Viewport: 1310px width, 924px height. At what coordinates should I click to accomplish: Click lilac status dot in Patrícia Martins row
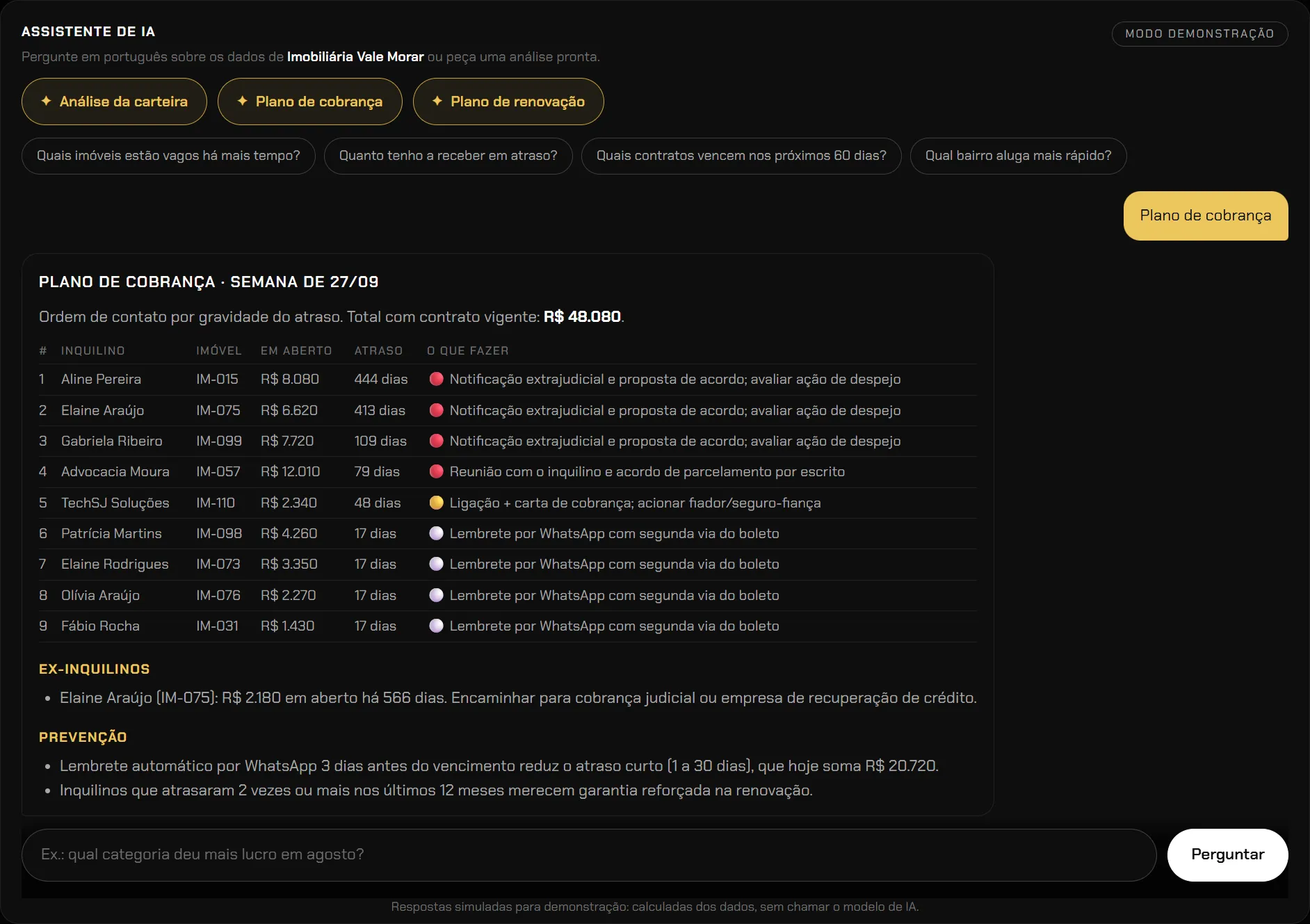[x=437, y=533]
